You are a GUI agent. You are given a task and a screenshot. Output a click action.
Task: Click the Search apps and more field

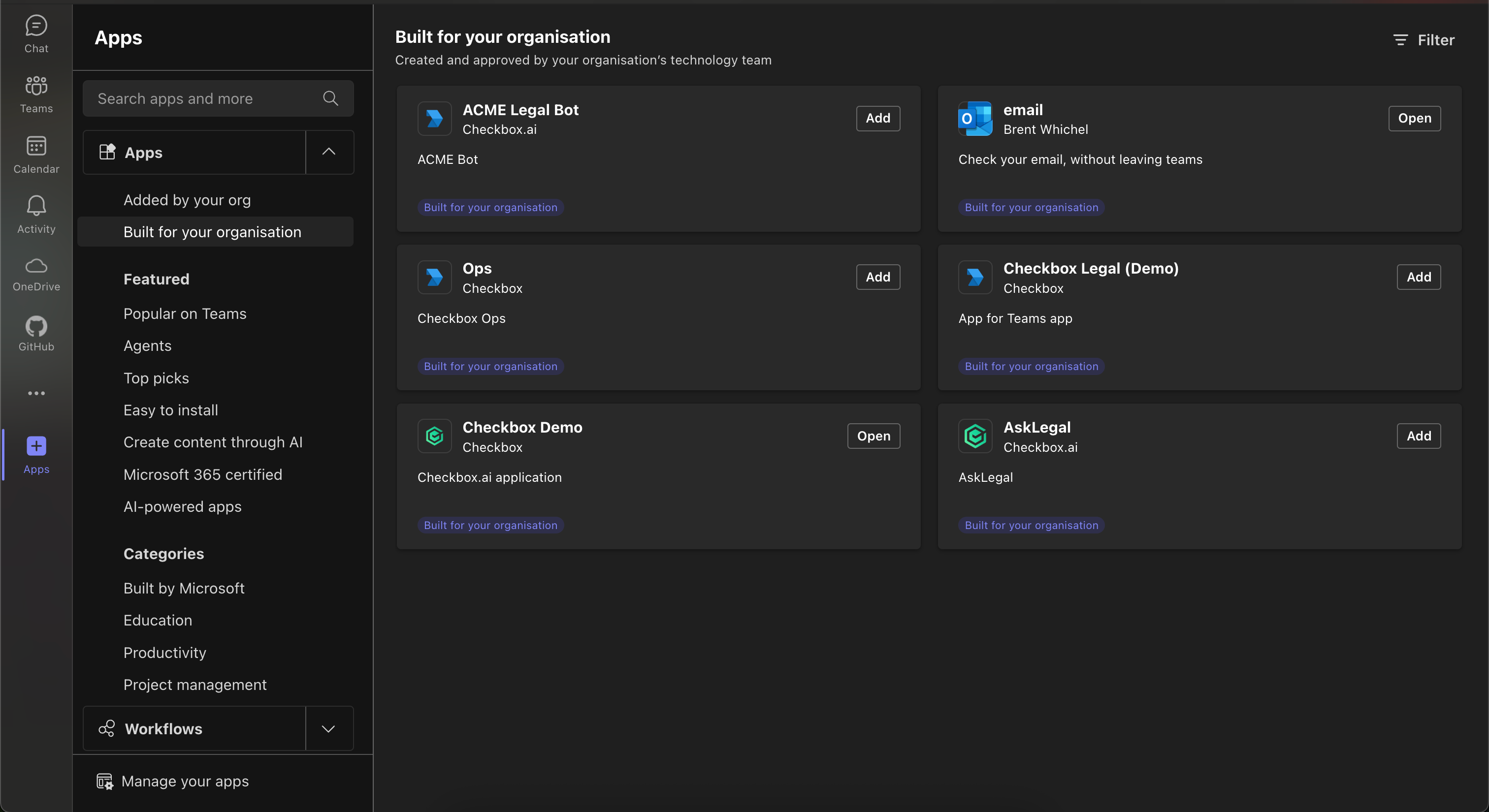point(218,98)
